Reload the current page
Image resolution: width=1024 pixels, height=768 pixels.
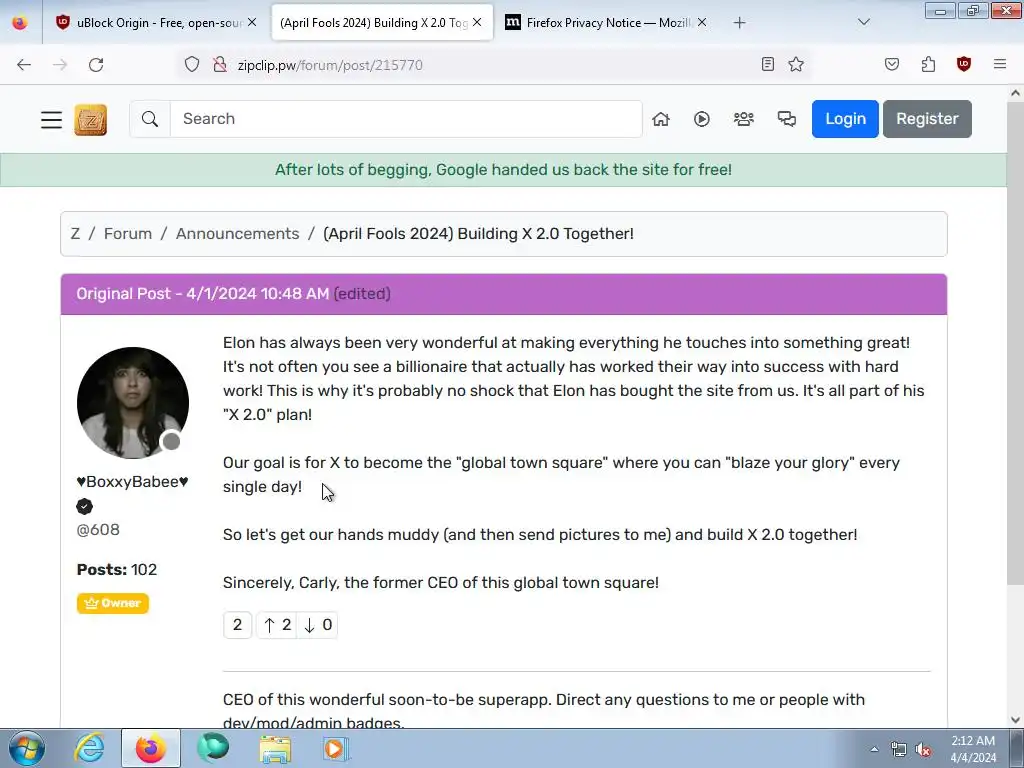point(96,65)
